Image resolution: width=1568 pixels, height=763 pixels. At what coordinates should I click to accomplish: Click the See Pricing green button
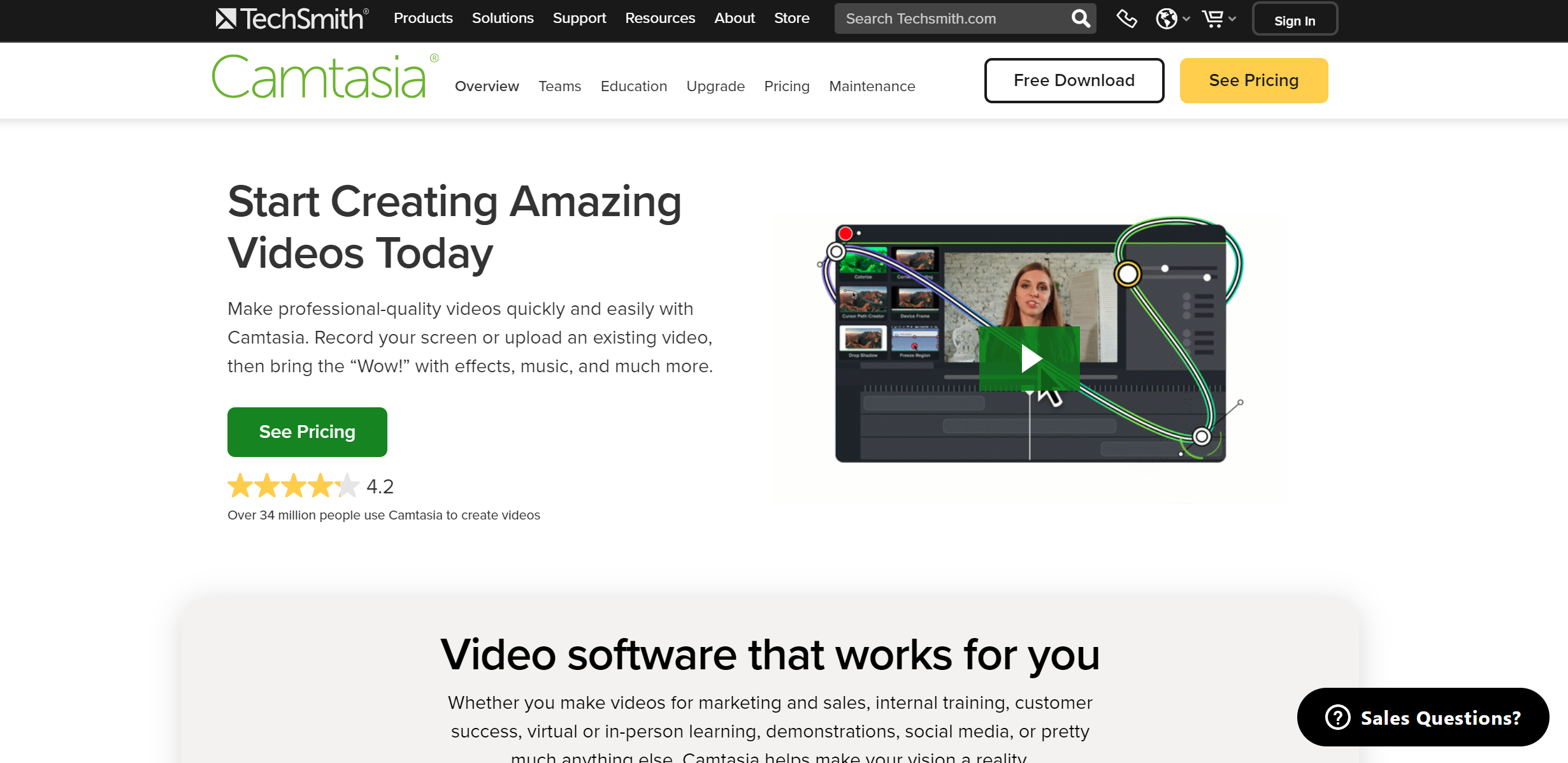pyautogui.click(x=307, y=432)
